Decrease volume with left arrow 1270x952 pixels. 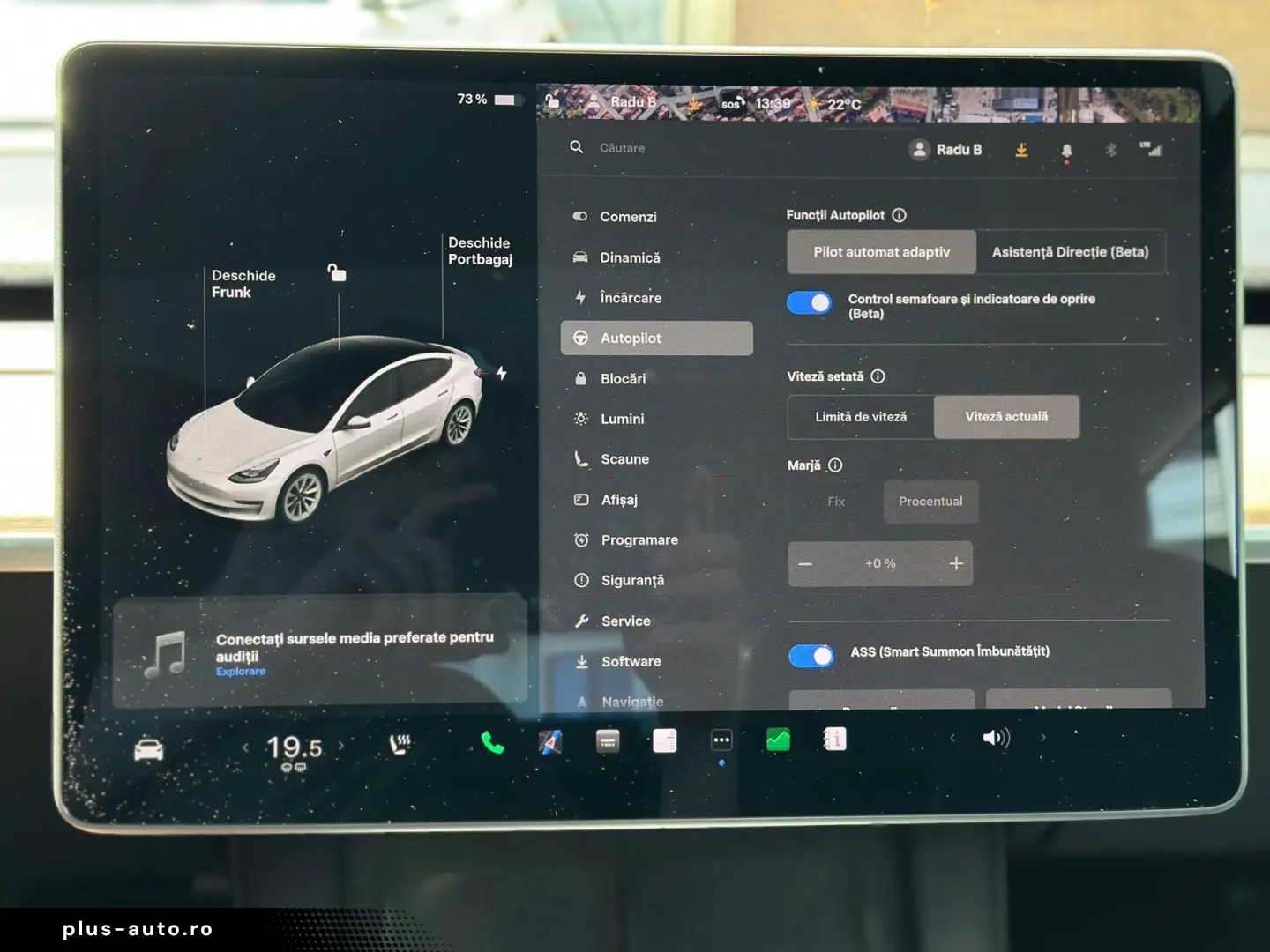point(952,738)
